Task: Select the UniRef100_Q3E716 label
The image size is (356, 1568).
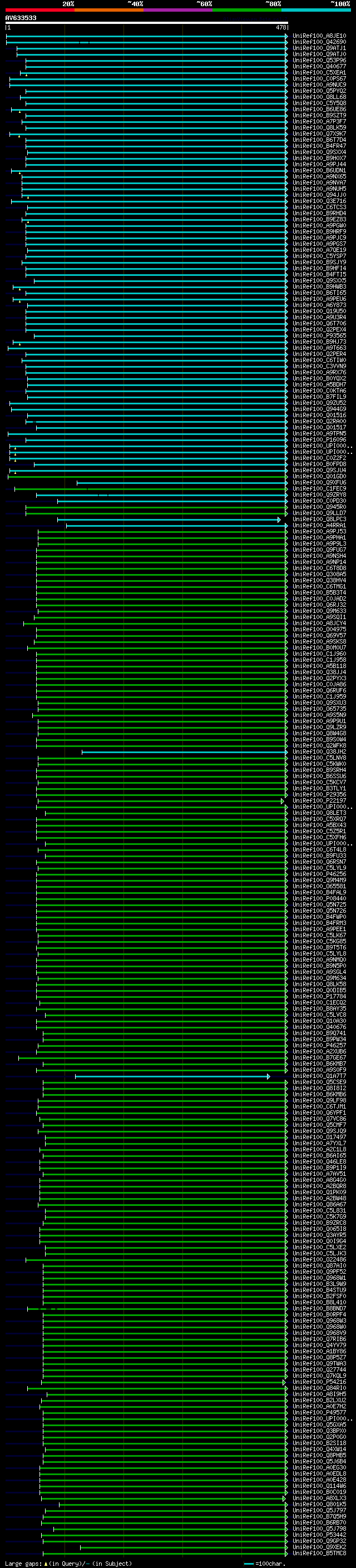Action: click(319, 201)
